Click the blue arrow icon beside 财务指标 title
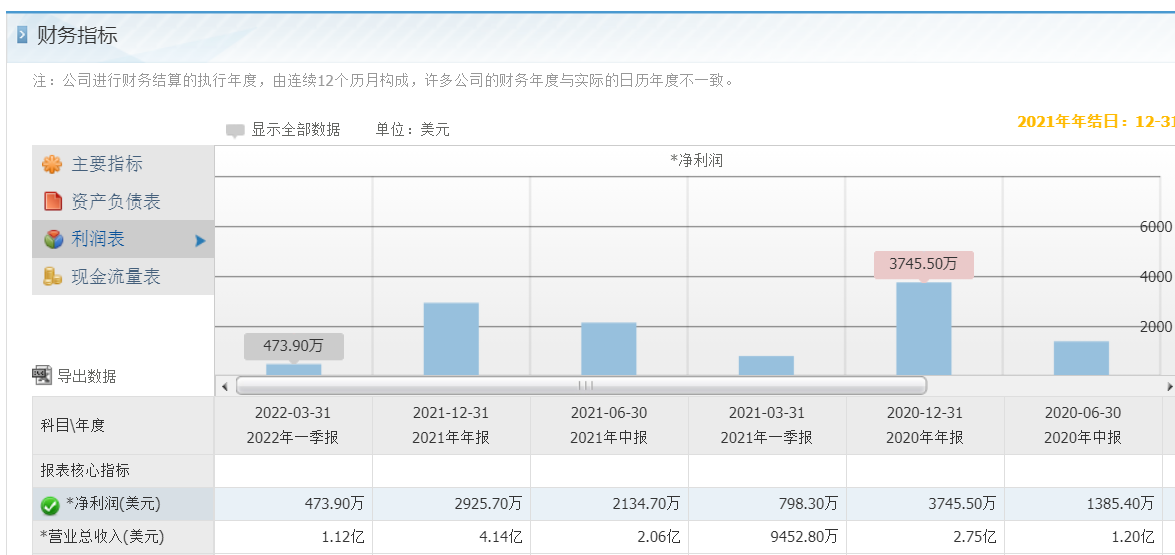The image size is (1175, 555). (x=22, y=34)
